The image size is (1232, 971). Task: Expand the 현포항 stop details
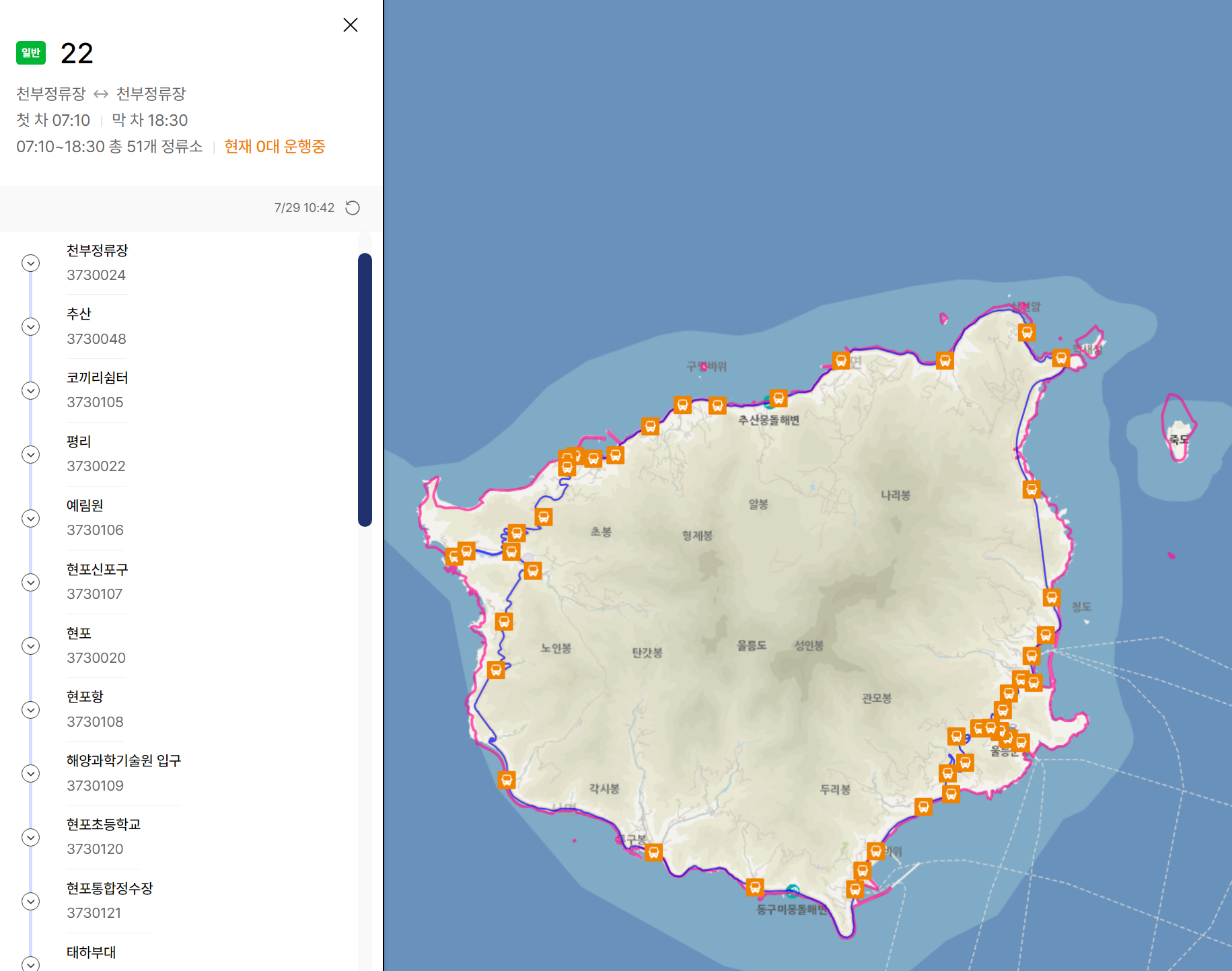click(x=31, y=710)
